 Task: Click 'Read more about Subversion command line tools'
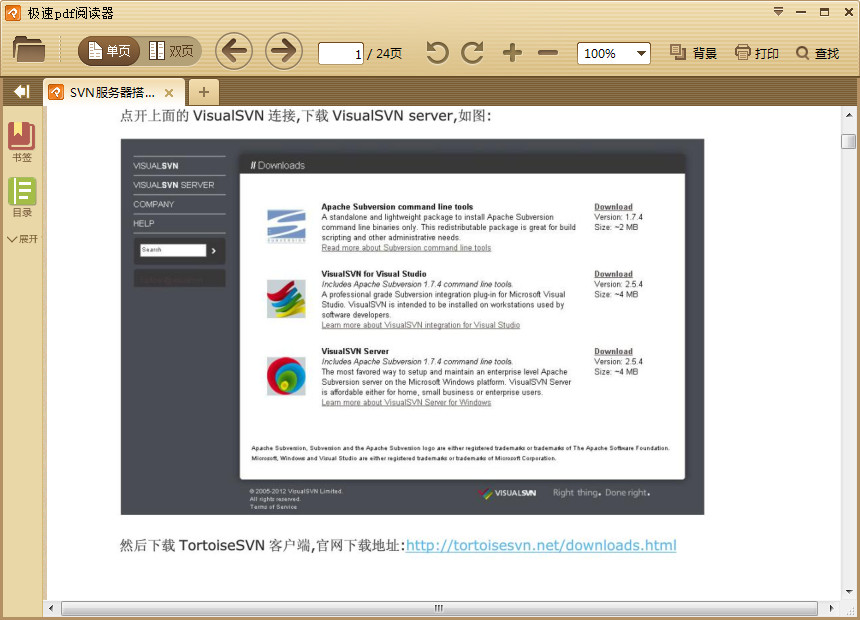[406, 248]
